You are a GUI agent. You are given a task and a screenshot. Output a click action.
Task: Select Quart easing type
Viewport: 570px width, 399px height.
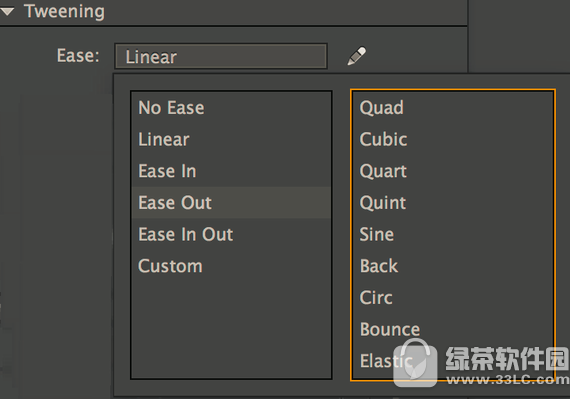tap(453, 171)
